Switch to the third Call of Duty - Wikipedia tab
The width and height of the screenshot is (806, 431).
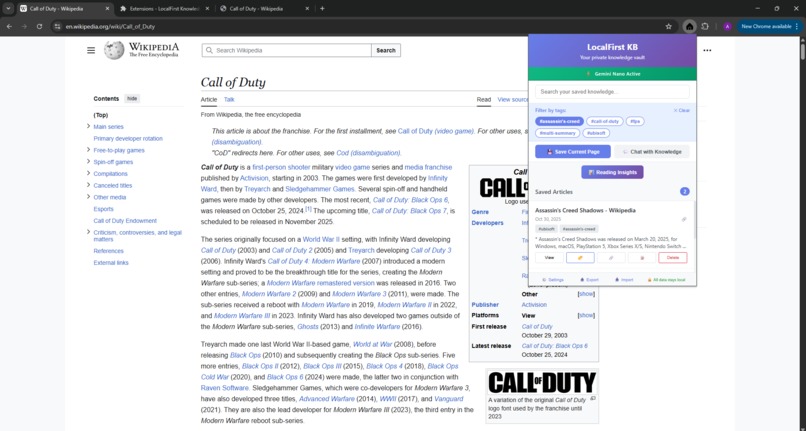tap(263, 8)
